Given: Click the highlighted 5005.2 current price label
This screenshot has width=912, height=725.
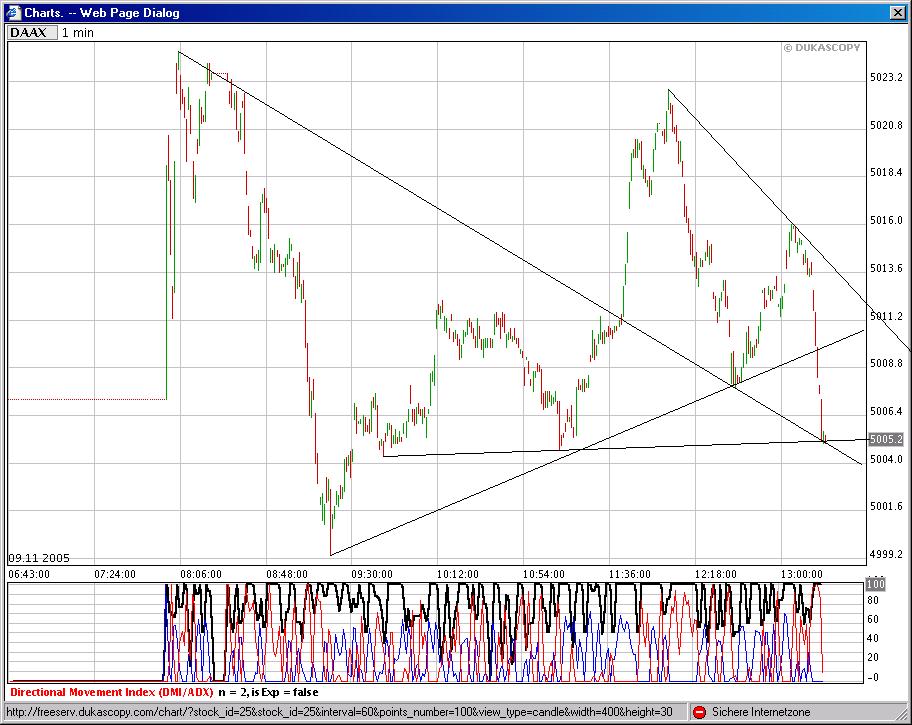Looking at the screenshot, I should tap(886, 439).
